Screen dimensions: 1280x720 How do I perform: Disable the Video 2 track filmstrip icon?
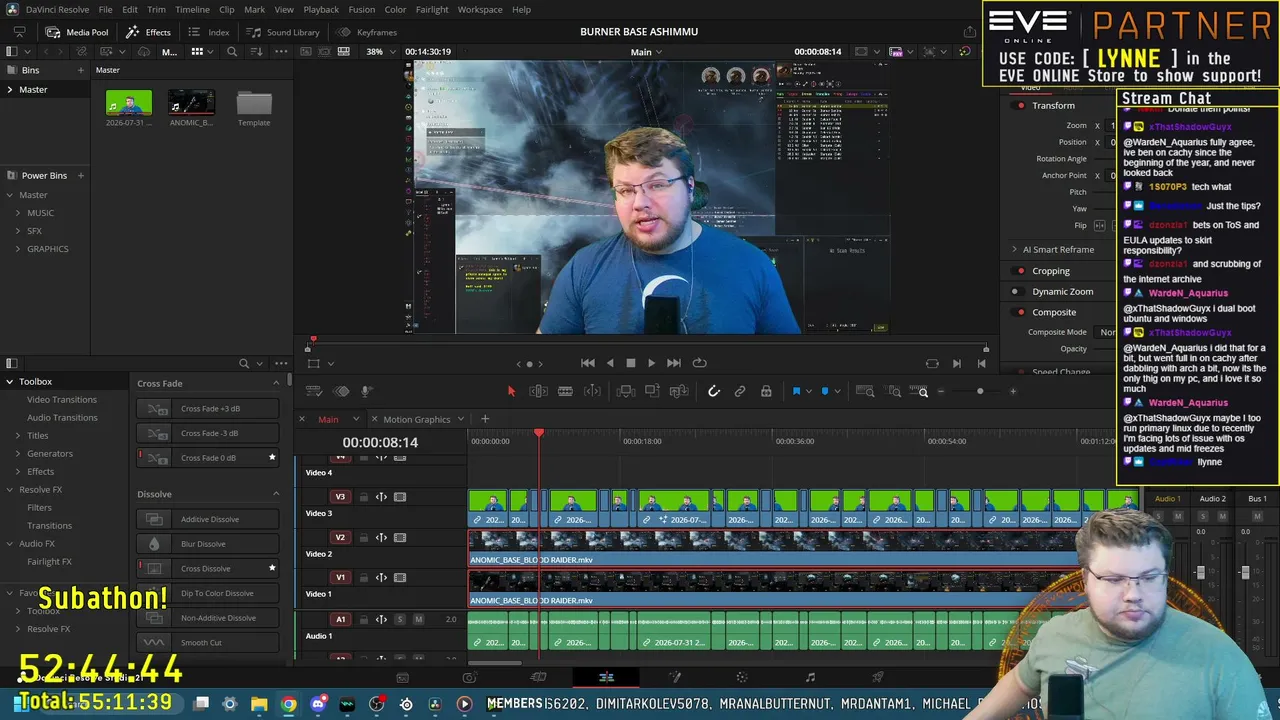[x=400, y=537]
